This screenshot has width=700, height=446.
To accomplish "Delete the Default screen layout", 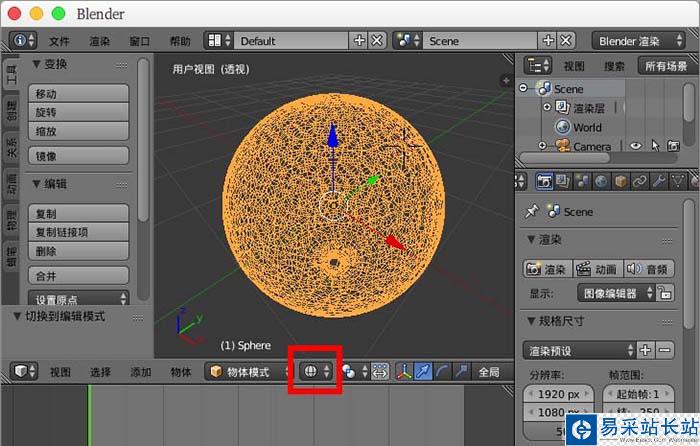I will 377,41.
